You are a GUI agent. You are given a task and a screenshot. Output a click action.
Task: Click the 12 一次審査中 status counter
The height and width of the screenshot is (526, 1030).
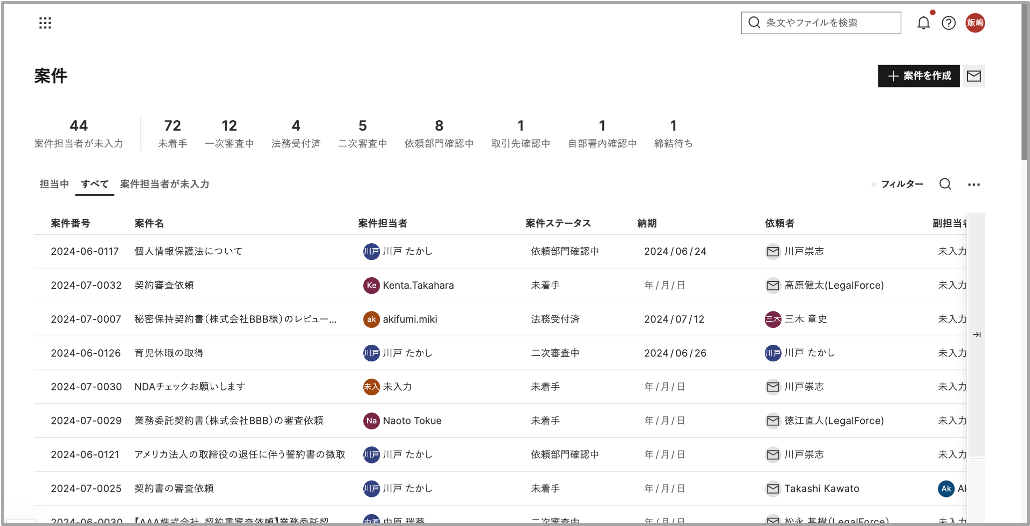point(229,133)
